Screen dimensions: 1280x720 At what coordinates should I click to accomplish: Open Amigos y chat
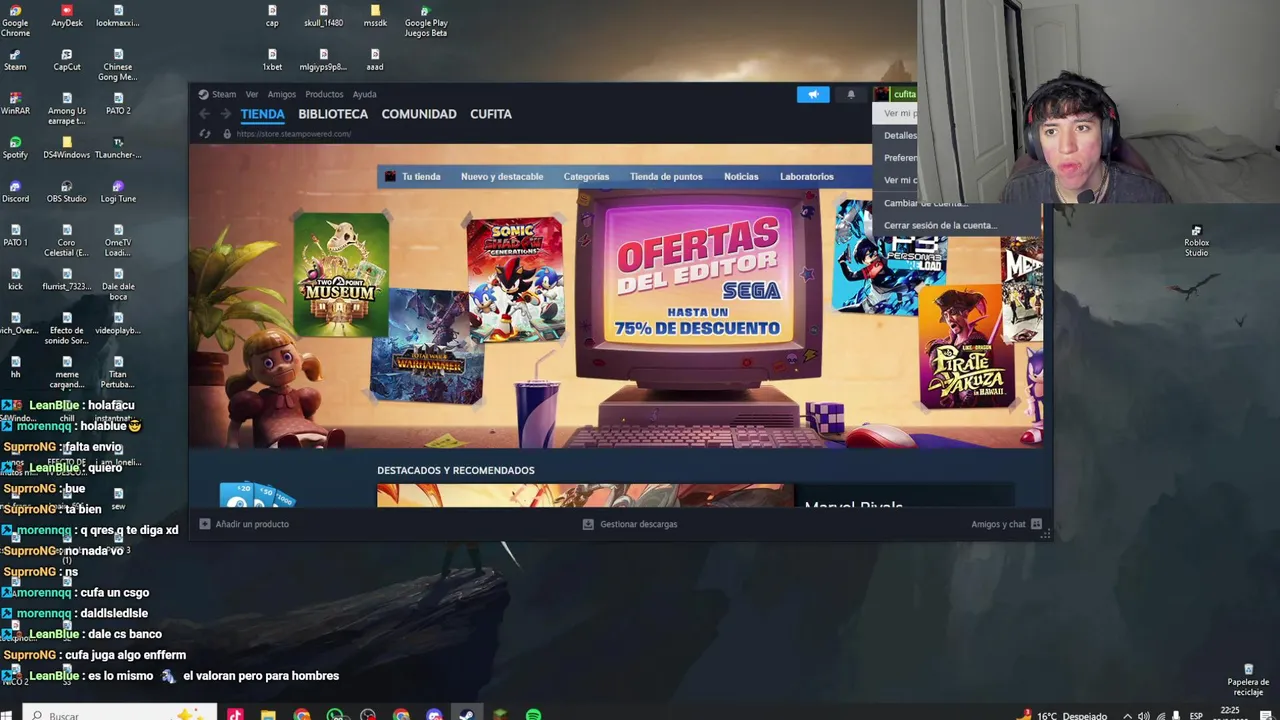pos(1006,524)
